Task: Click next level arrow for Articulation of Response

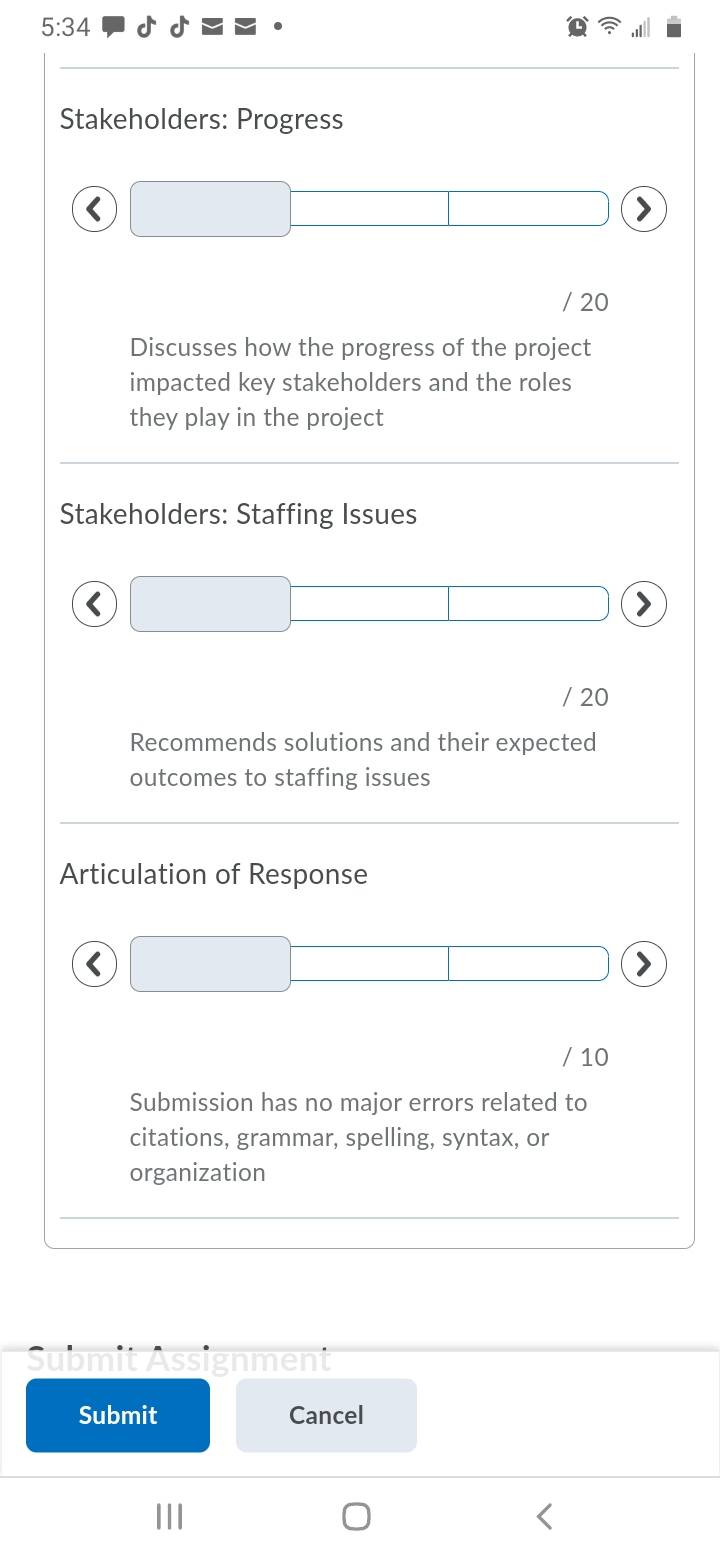Action: 644,964
